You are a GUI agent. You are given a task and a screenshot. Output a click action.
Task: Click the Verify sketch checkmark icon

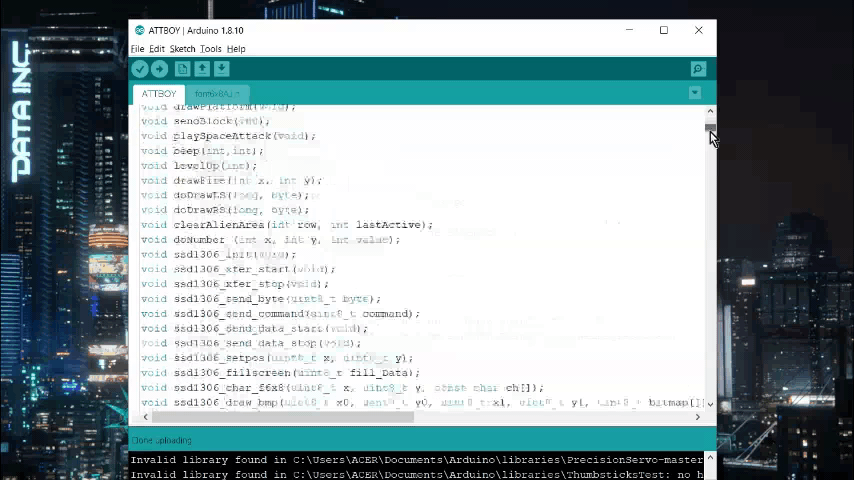(x=140, y=69)
